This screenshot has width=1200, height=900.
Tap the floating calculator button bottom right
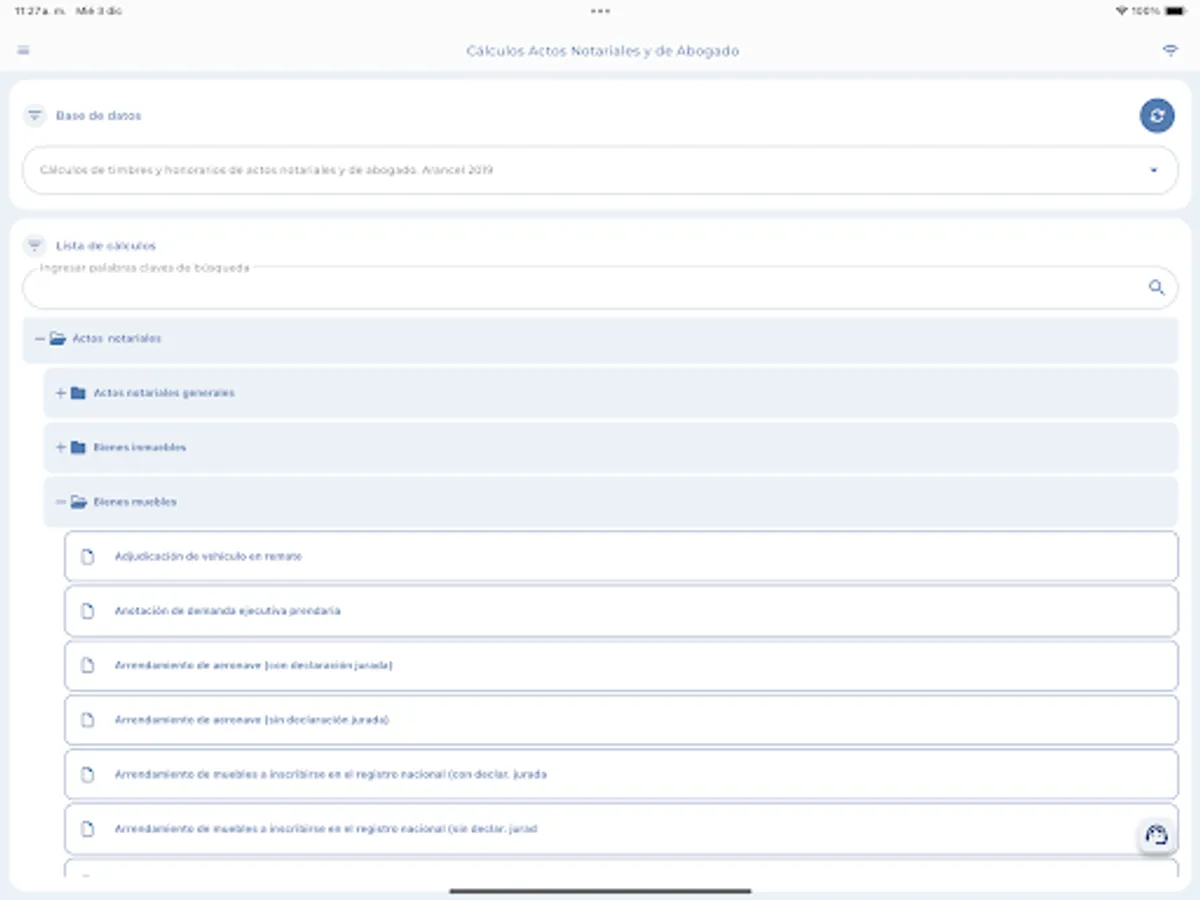click(1156, 836)
